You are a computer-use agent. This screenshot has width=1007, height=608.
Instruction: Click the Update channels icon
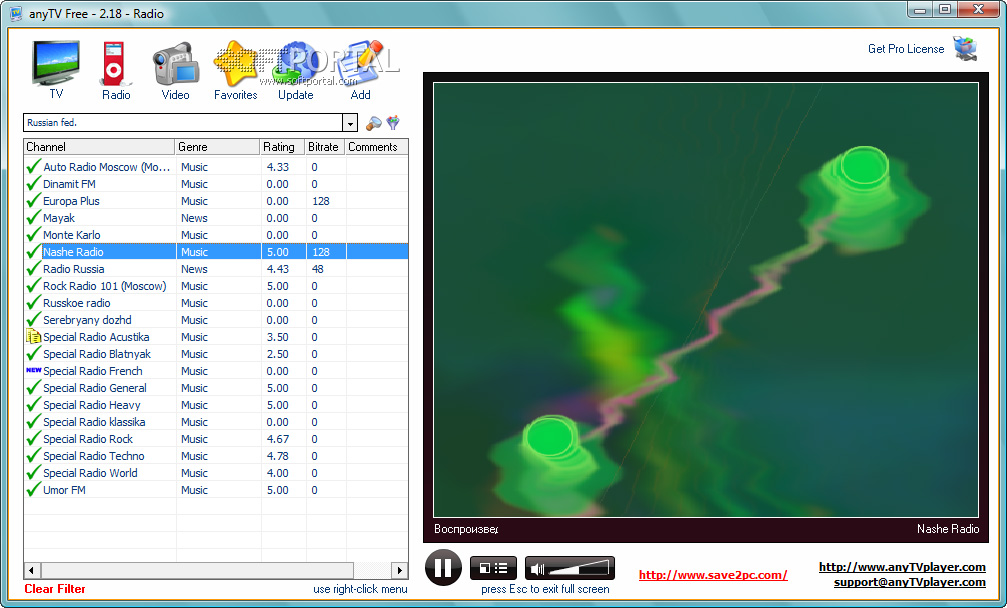pos(295,64)
